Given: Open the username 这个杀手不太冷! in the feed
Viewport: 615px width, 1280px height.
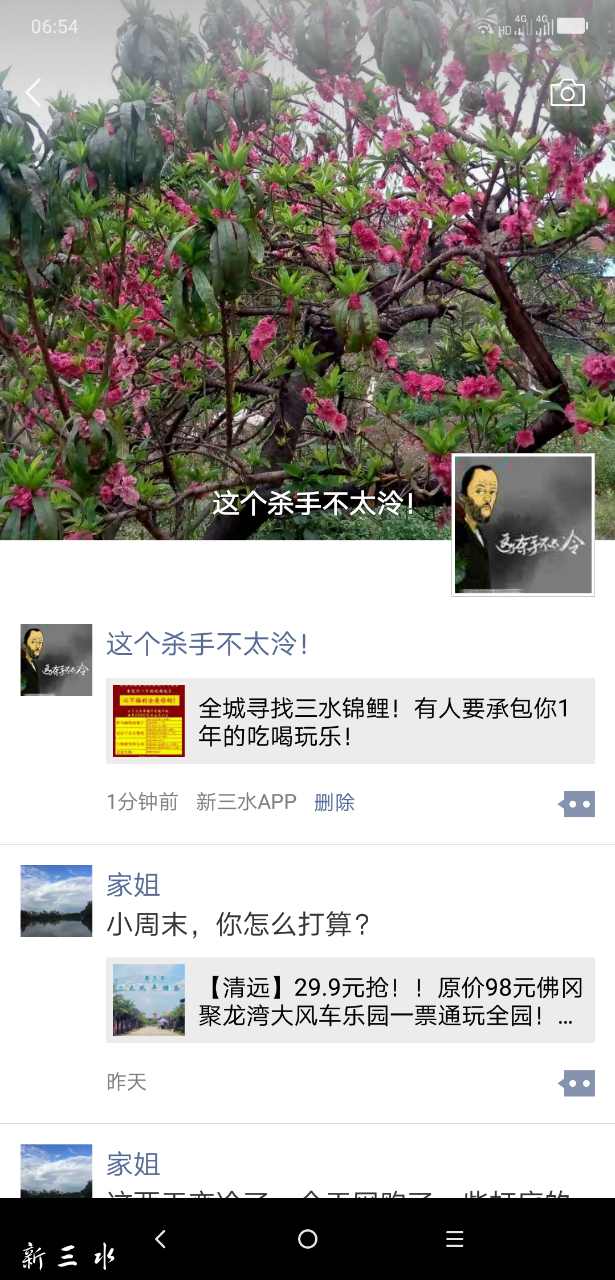Looking at the screenshot, I should click(x=207, y=644).
